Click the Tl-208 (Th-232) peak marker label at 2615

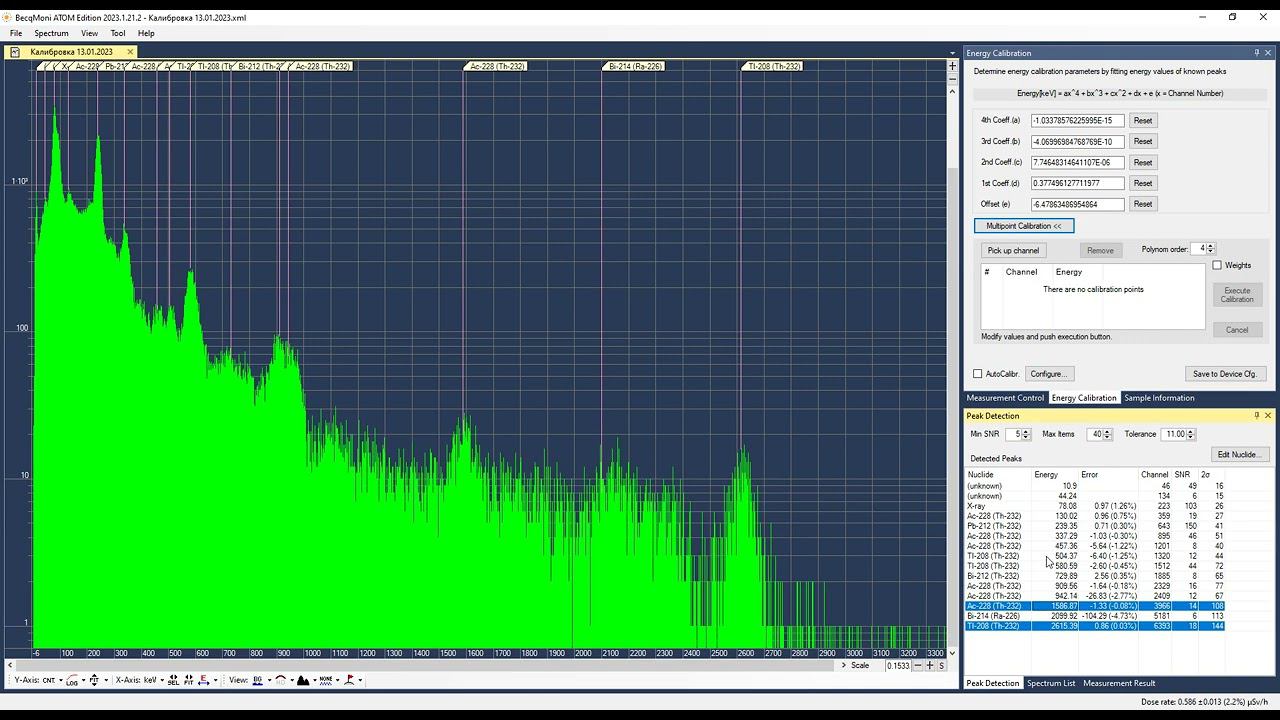pos(774,66)
